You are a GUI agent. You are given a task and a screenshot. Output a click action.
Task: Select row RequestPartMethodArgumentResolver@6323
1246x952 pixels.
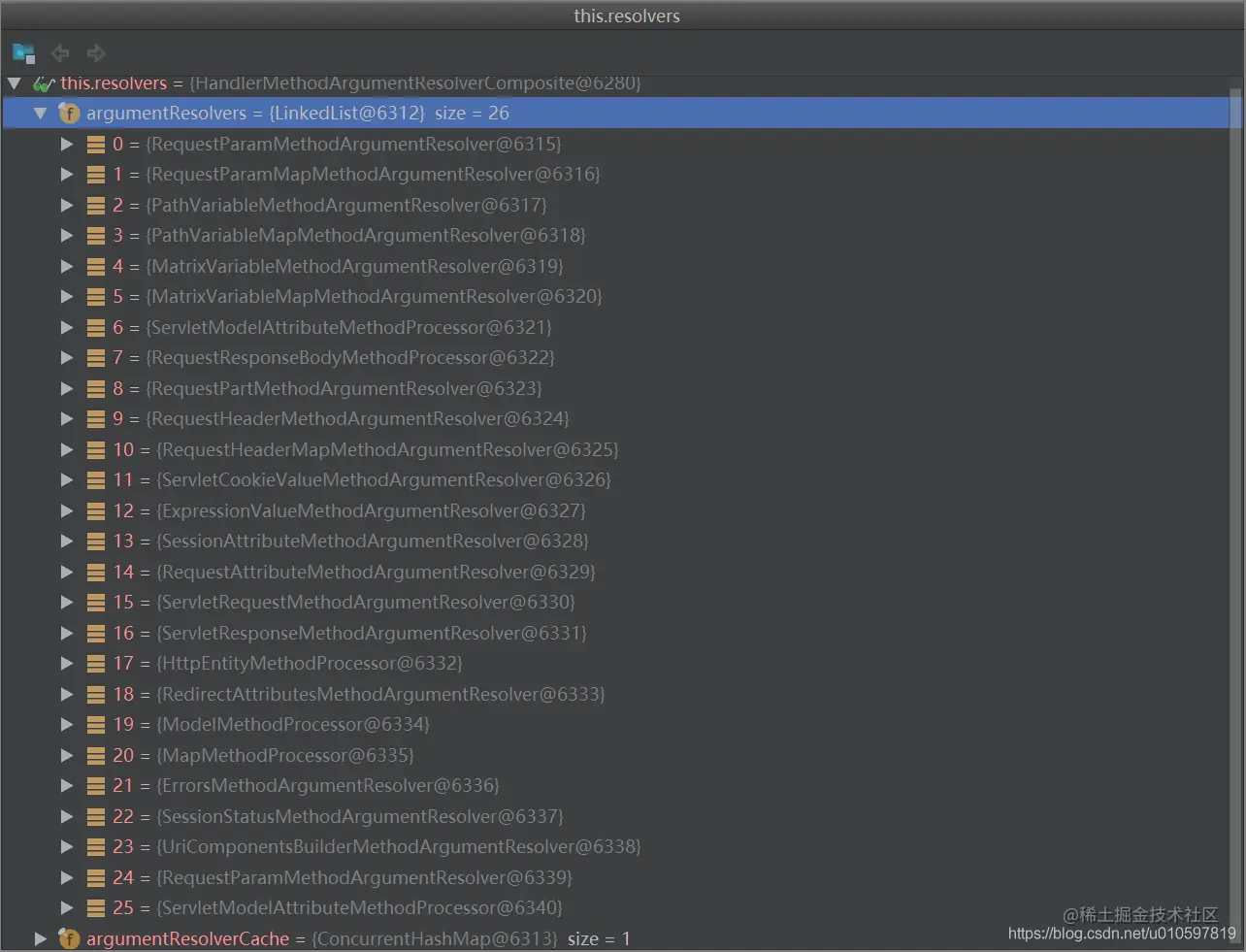615,388
